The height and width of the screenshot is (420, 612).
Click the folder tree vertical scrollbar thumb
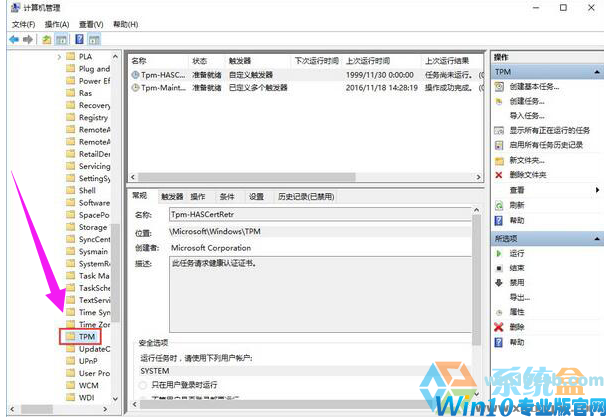115,272
